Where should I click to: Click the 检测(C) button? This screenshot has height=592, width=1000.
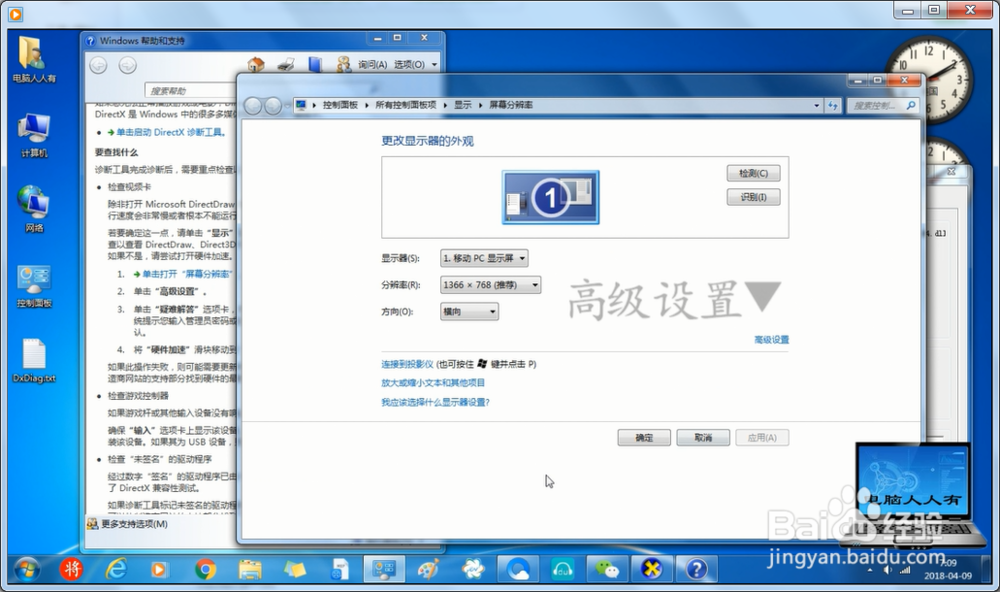click(x=753, y=173)
